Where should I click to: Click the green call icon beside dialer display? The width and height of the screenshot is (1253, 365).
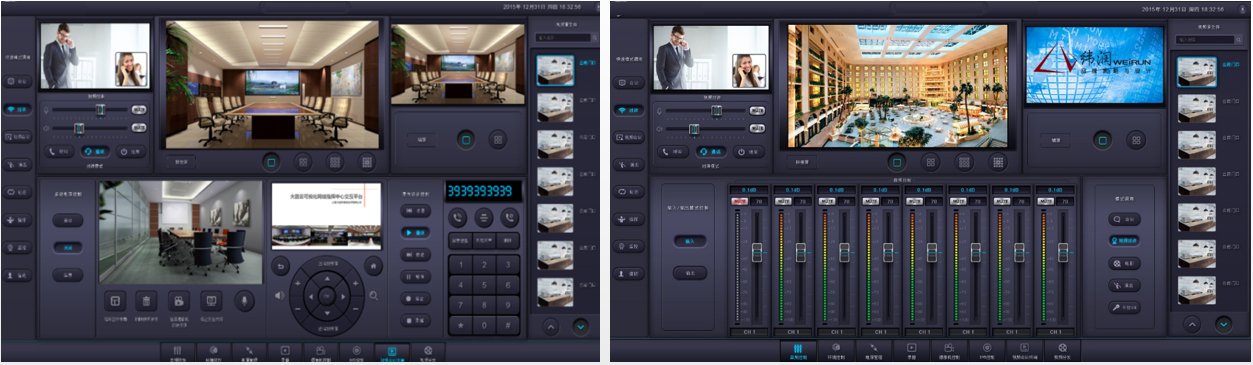(458, 216)
